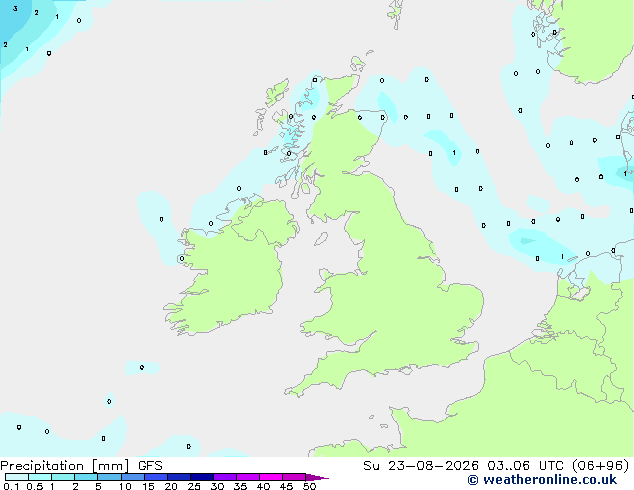
Task: Select the 25–30 mm dark navy legend swatch
Action: (202, 477)
